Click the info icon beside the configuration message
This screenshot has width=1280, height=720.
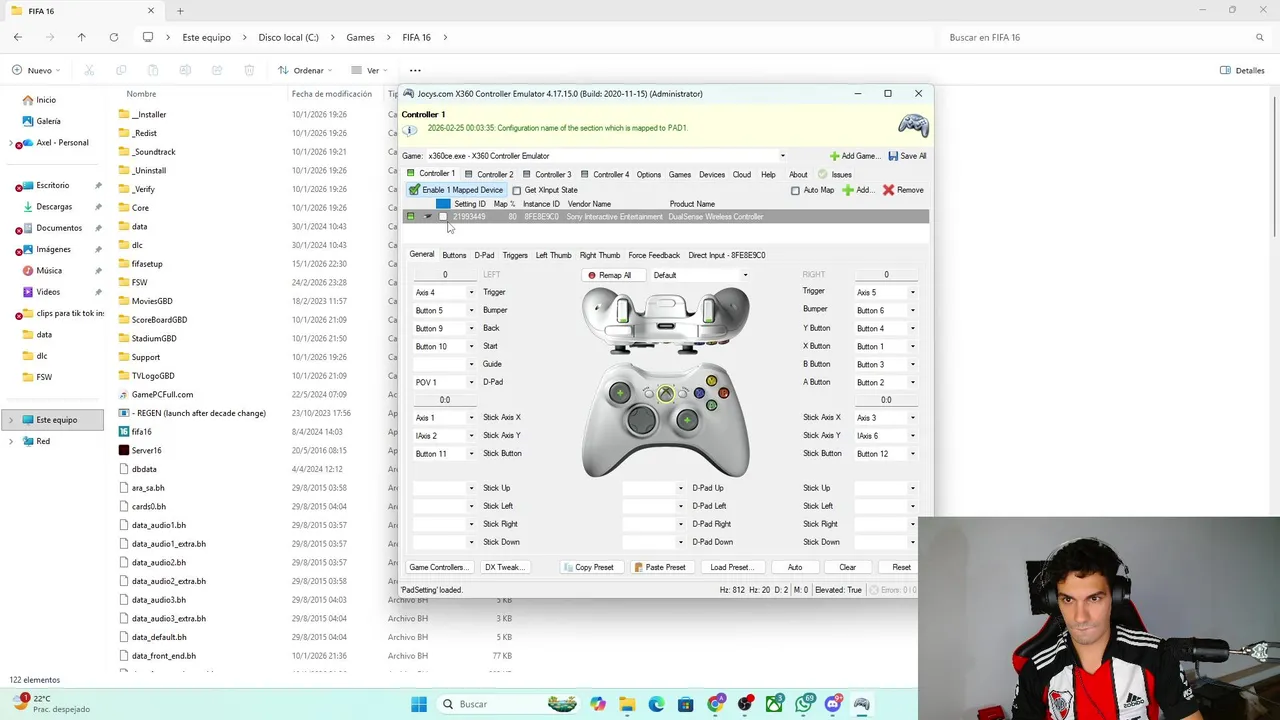(x=411, y=130)
